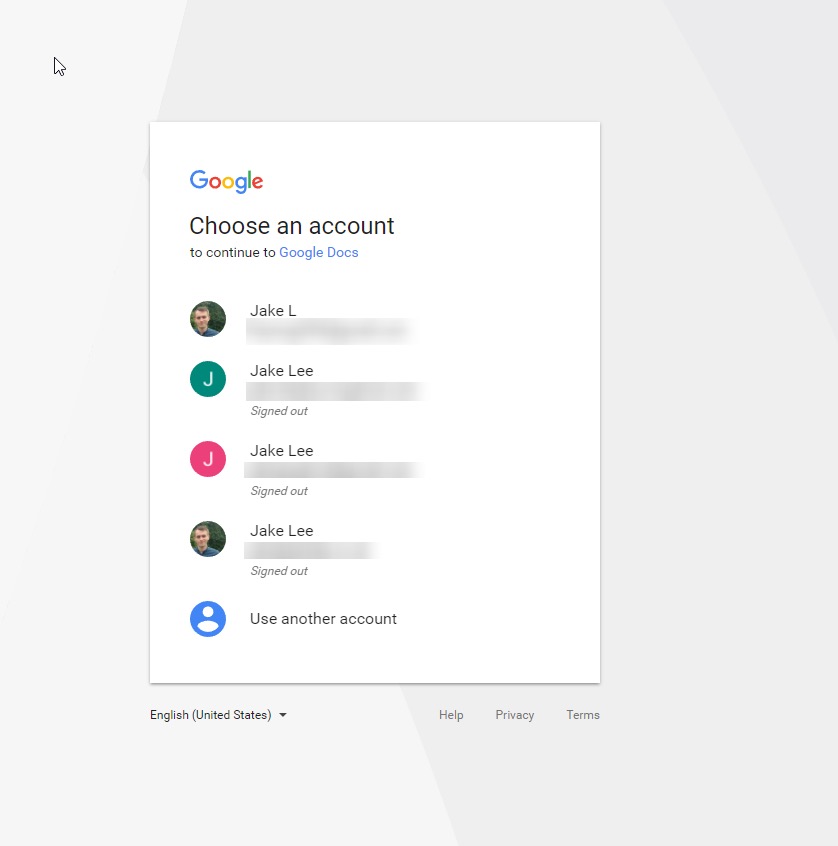This screenshot has height=846, width=838.
Task: Click blurred email under Jake L
Action: 331,331
